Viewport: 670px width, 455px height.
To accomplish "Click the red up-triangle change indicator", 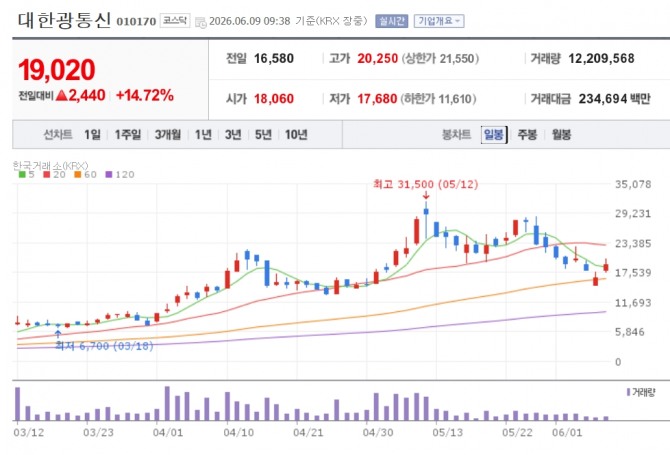I will (62, 95).
